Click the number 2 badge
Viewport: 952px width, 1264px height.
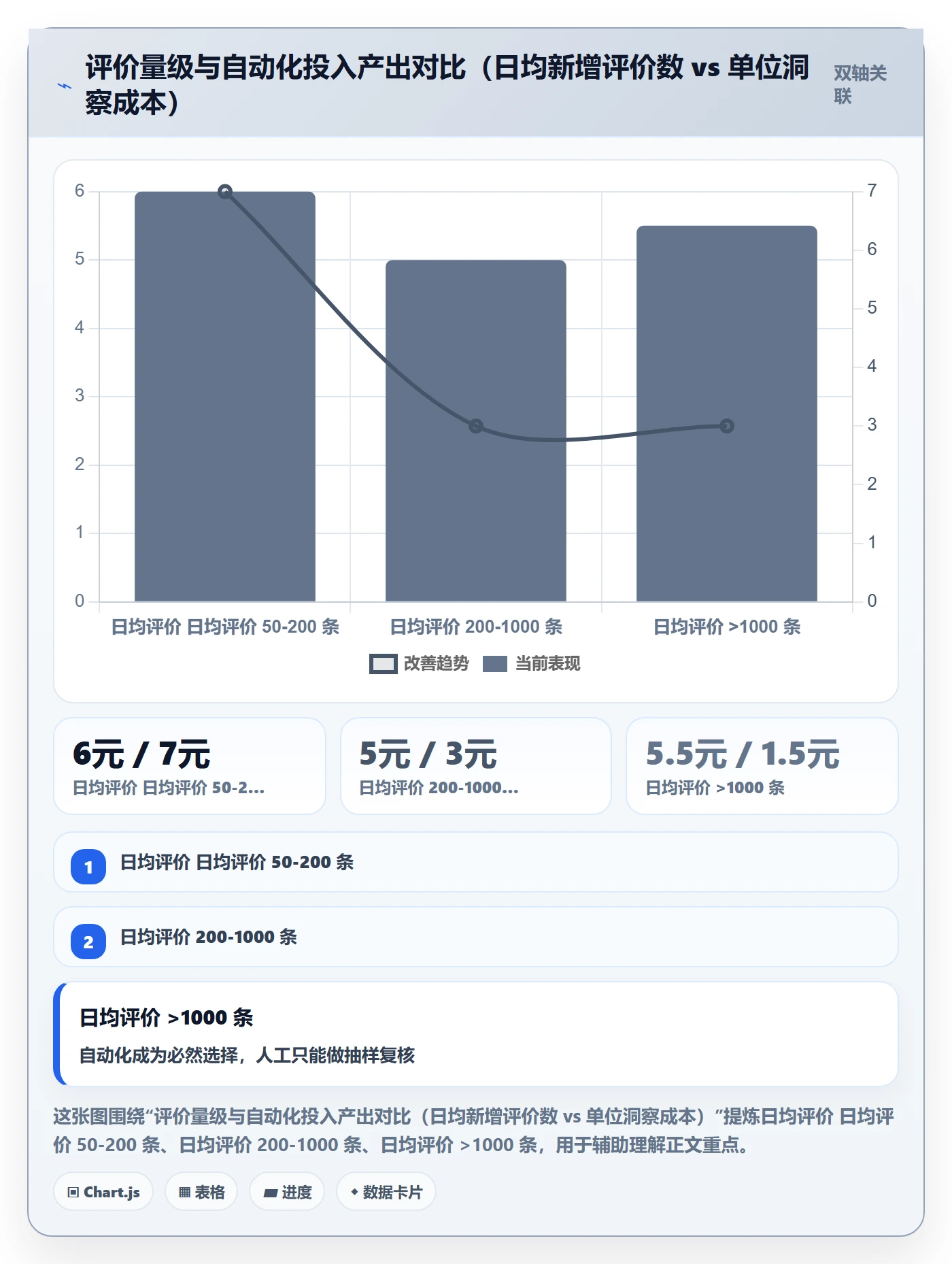pos(88,942)
